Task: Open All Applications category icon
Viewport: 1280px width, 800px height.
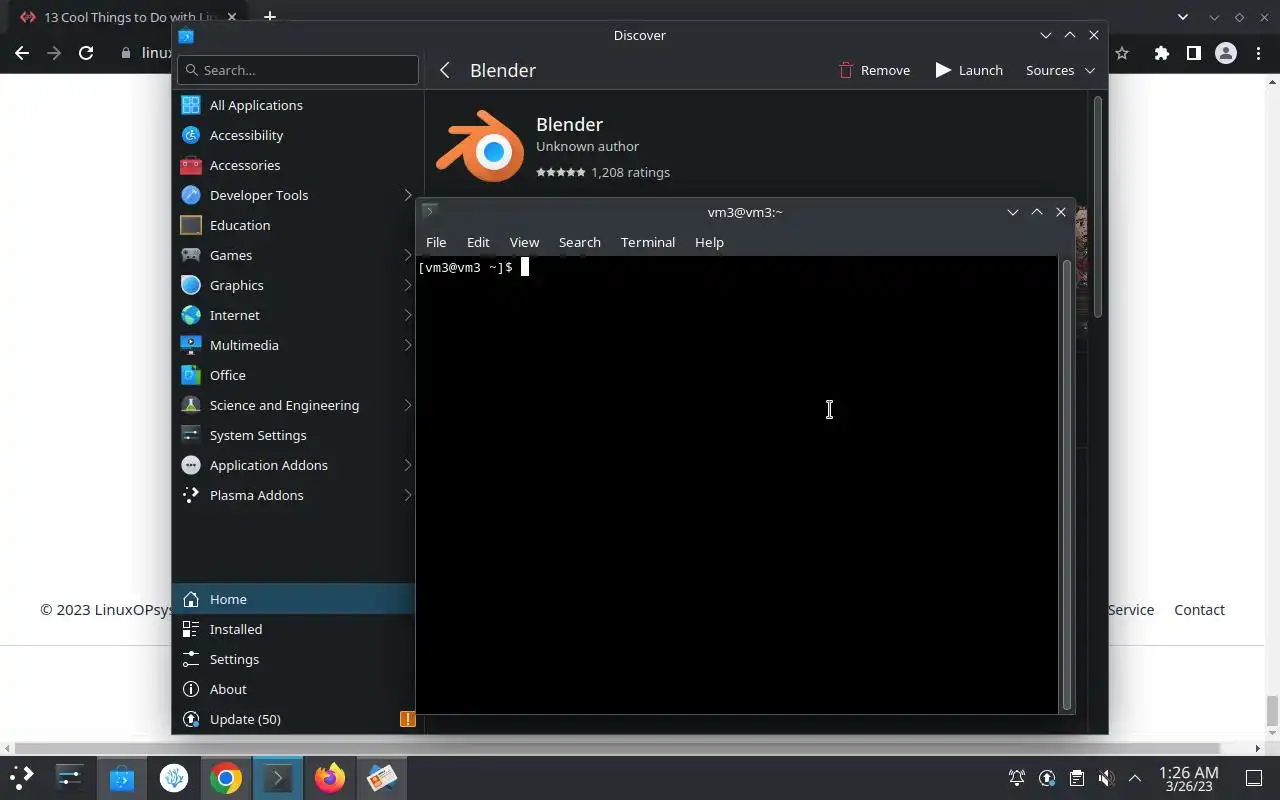Action: click(x=191, y=105)
